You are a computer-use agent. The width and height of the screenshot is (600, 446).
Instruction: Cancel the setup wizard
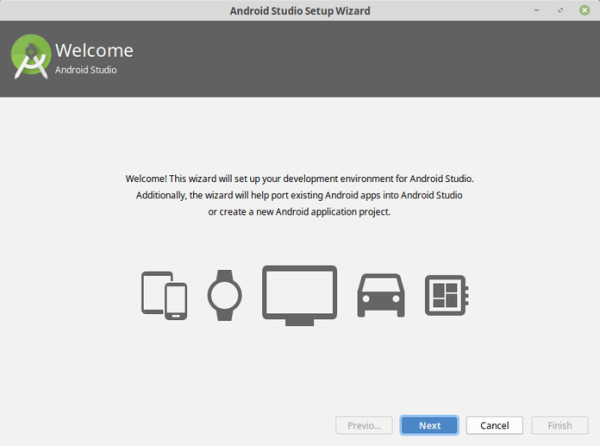pyautogui.click(x=494, y=425)
